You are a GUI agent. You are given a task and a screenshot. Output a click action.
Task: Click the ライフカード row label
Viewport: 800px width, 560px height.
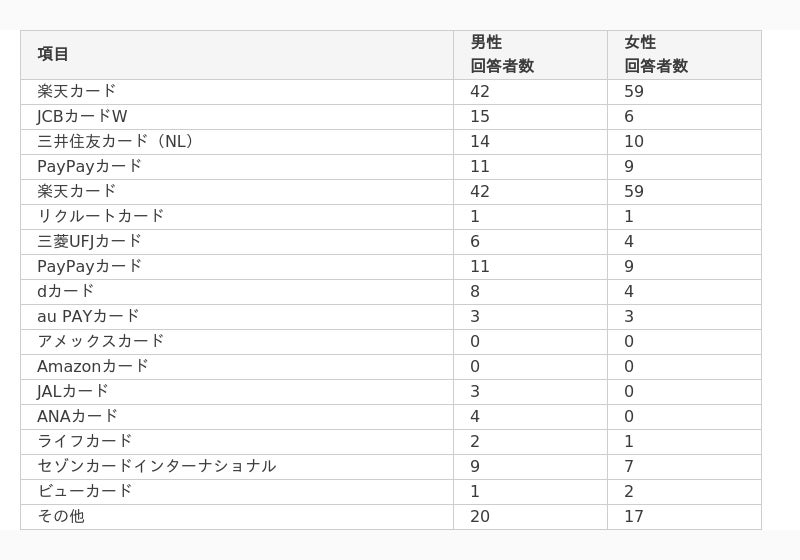85,441
